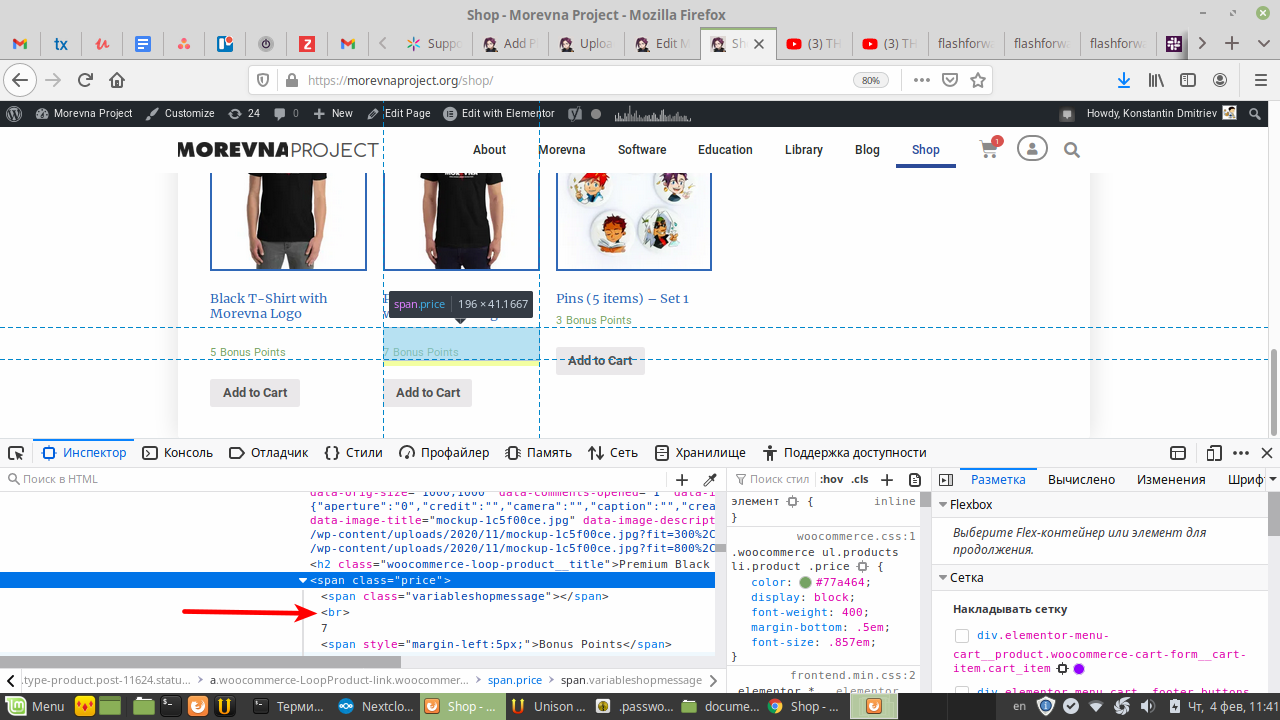Image resolution: width=1280 pixels, height=720 pixels.
Task: Open the Вычислено computed styles tab
Action: coord(1081,480)
